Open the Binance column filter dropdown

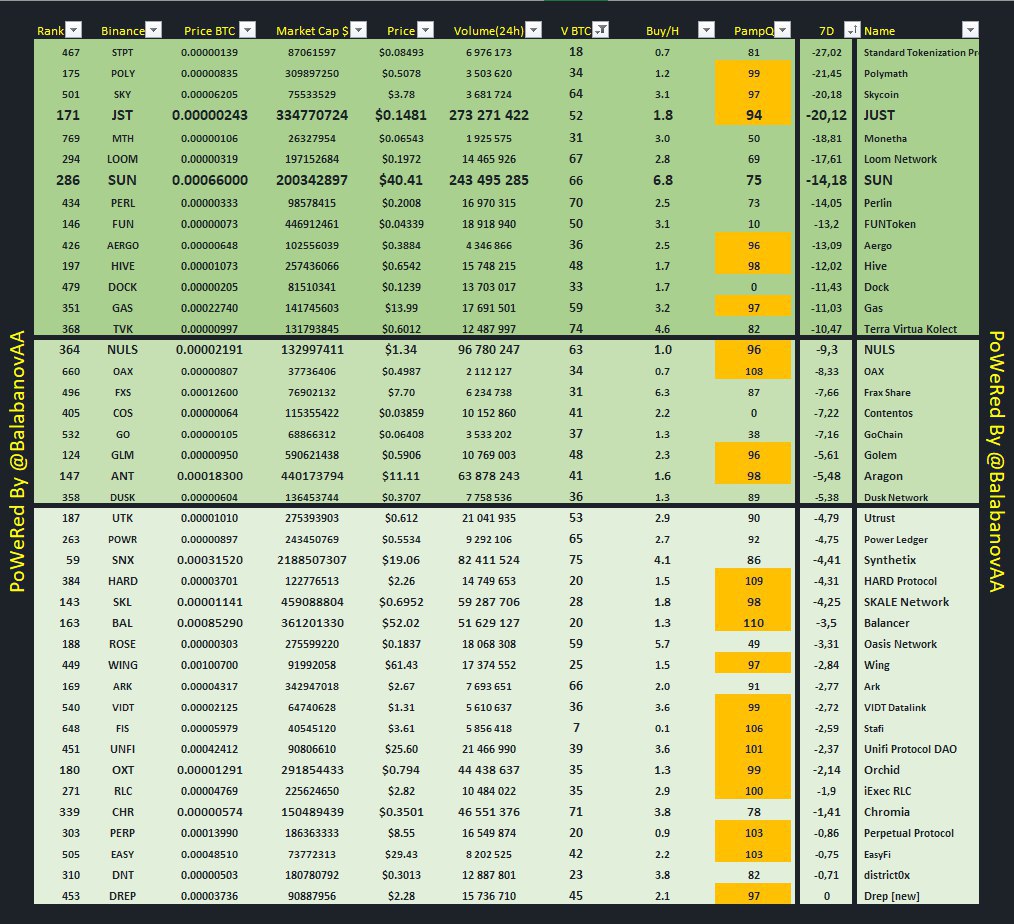point(153,30)
